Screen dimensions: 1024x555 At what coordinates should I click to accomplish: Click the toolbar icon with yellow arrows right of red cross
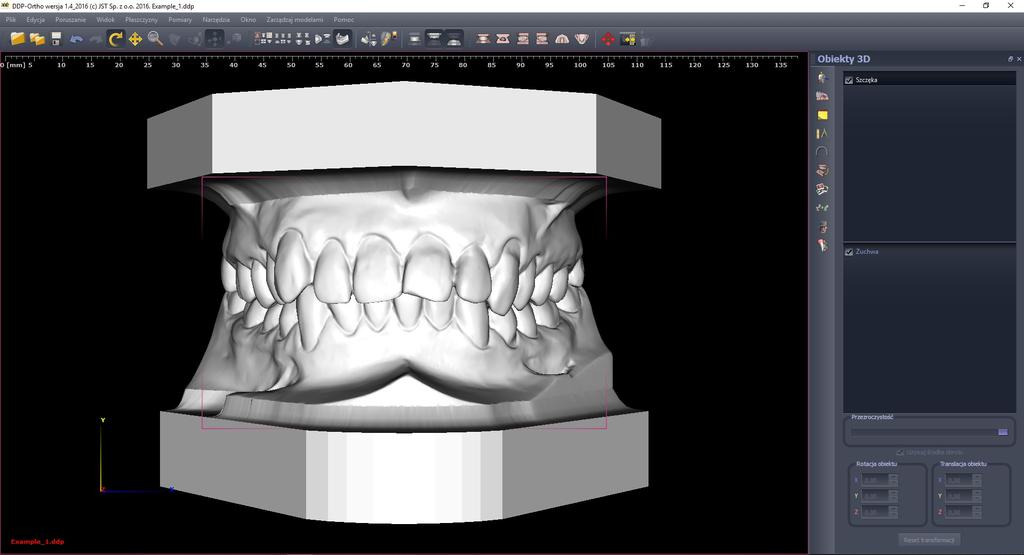coord(628,39)
